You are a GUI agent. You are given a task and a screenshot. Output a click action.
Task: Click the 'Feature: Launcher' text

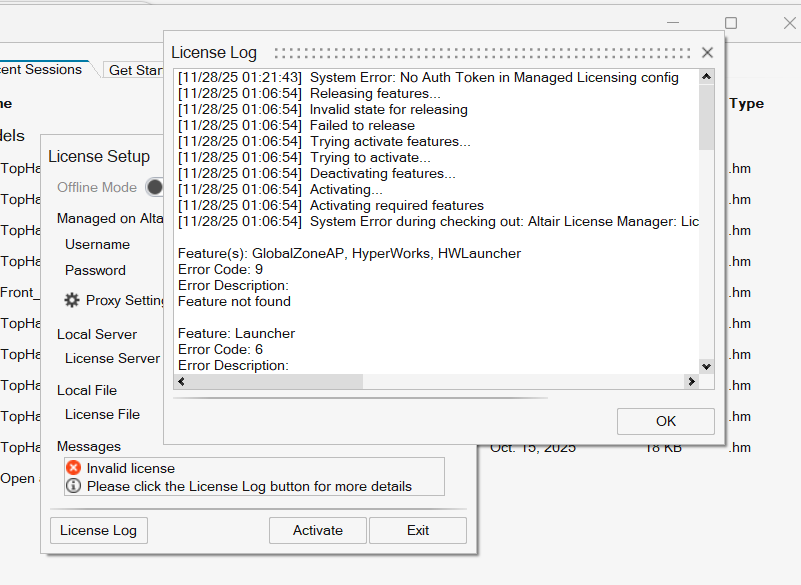(236, 334)
